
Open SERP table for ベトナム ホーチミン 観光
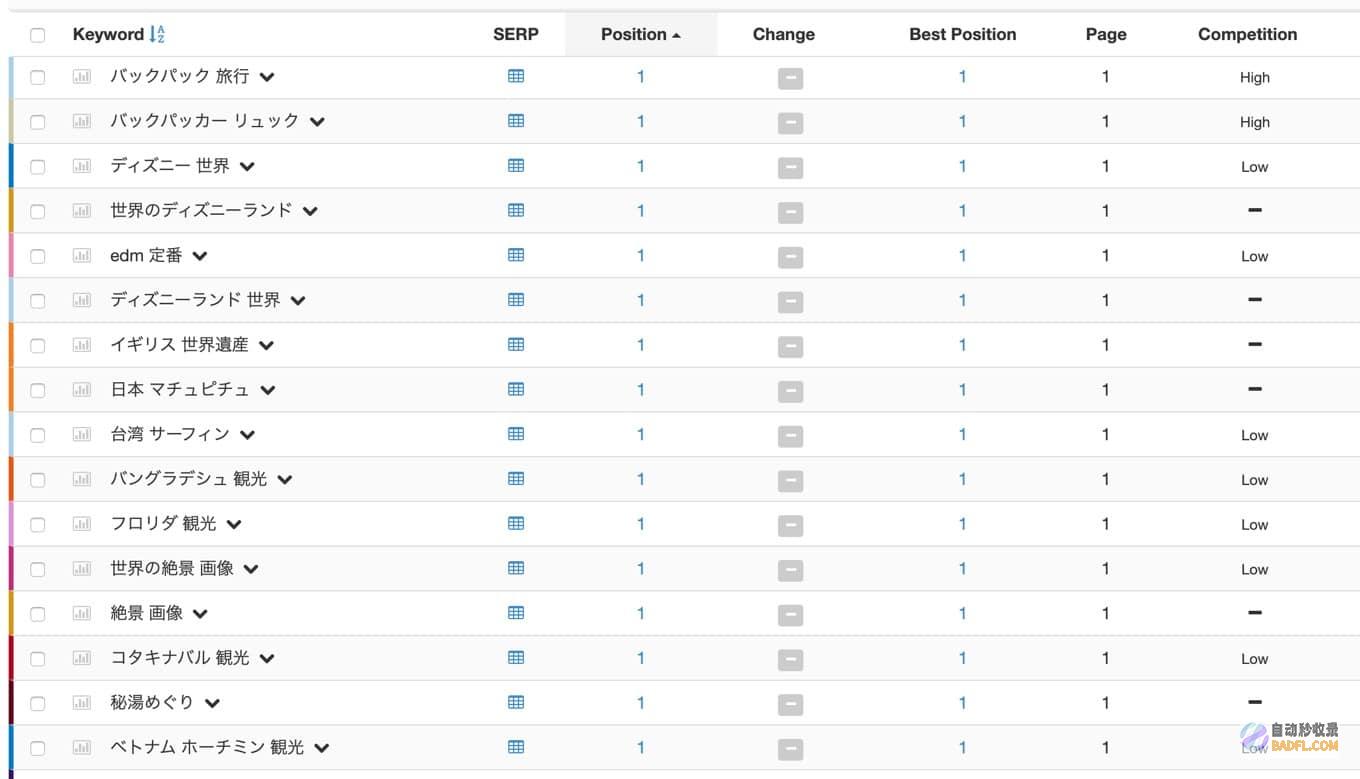point(516,747)
